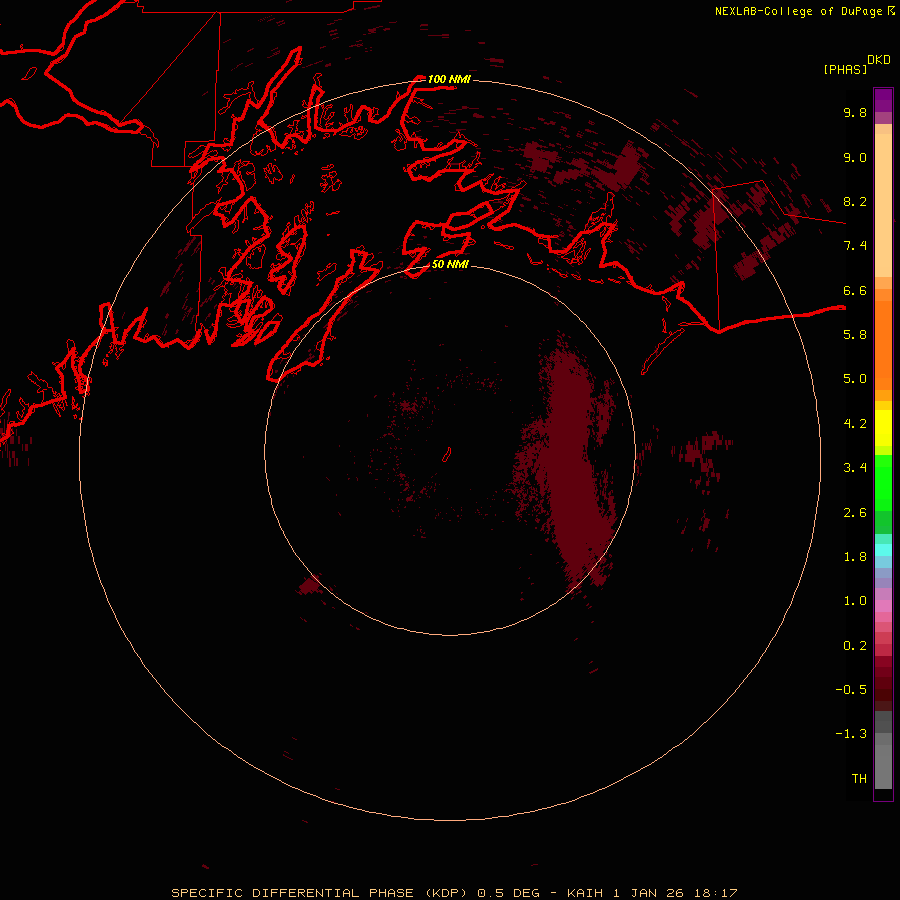Click the DKD product code label
The image size is (900, 900).
[x=878, y=60]
